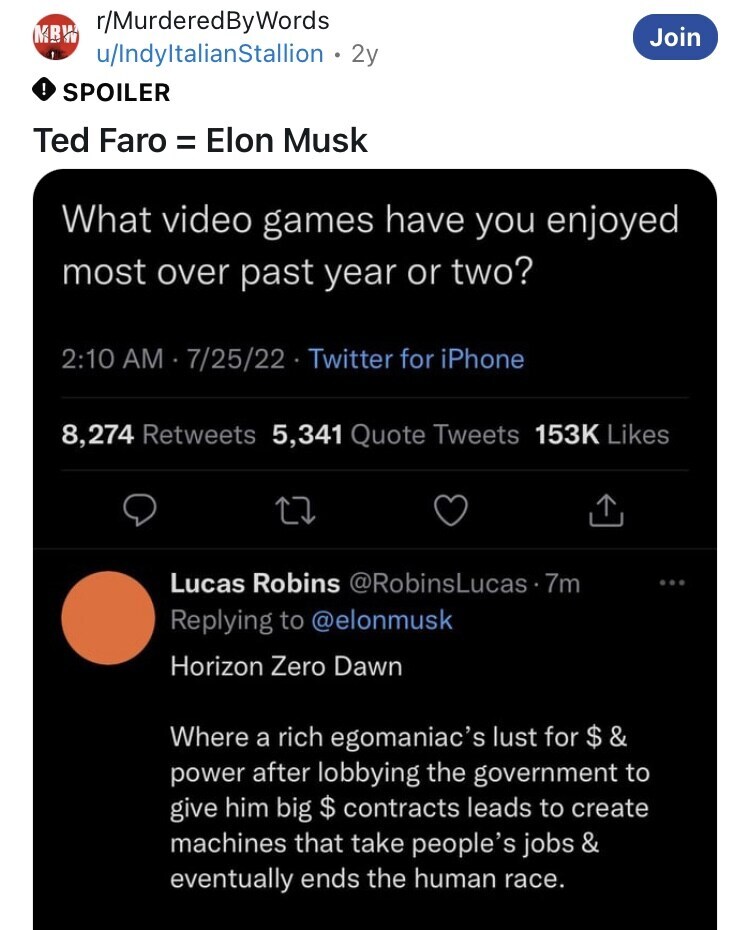
Task: Open the MurderedByWords subreddit avatar
Action: 55,37
